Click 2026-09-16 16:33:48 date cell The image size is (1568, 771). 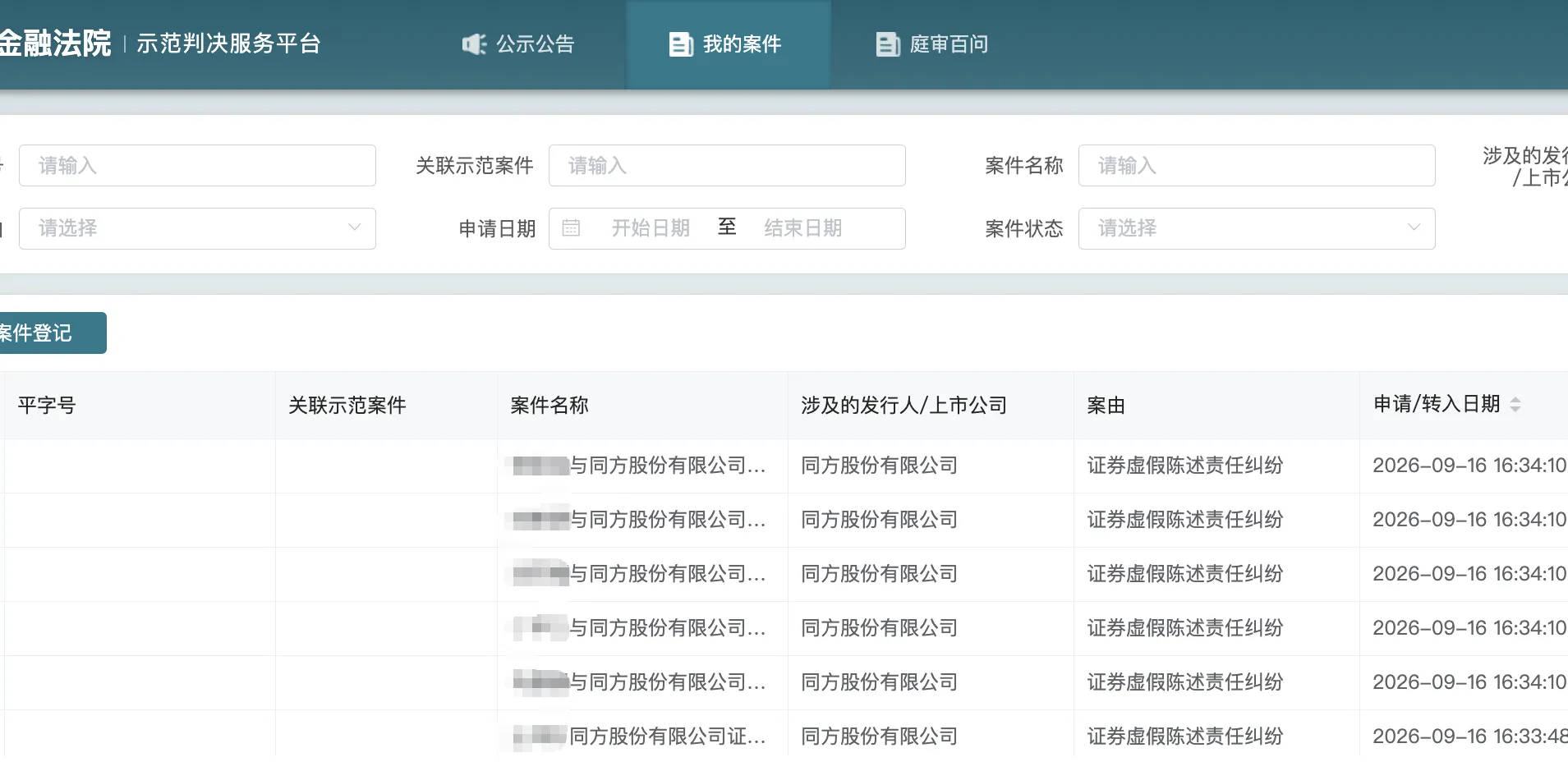pos(1470,737)
